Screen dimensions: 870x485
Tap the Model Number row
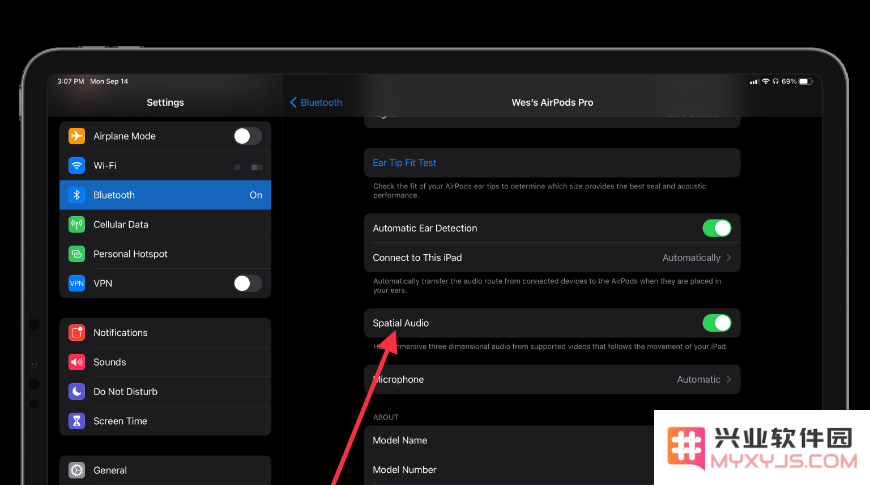(509, 469)
